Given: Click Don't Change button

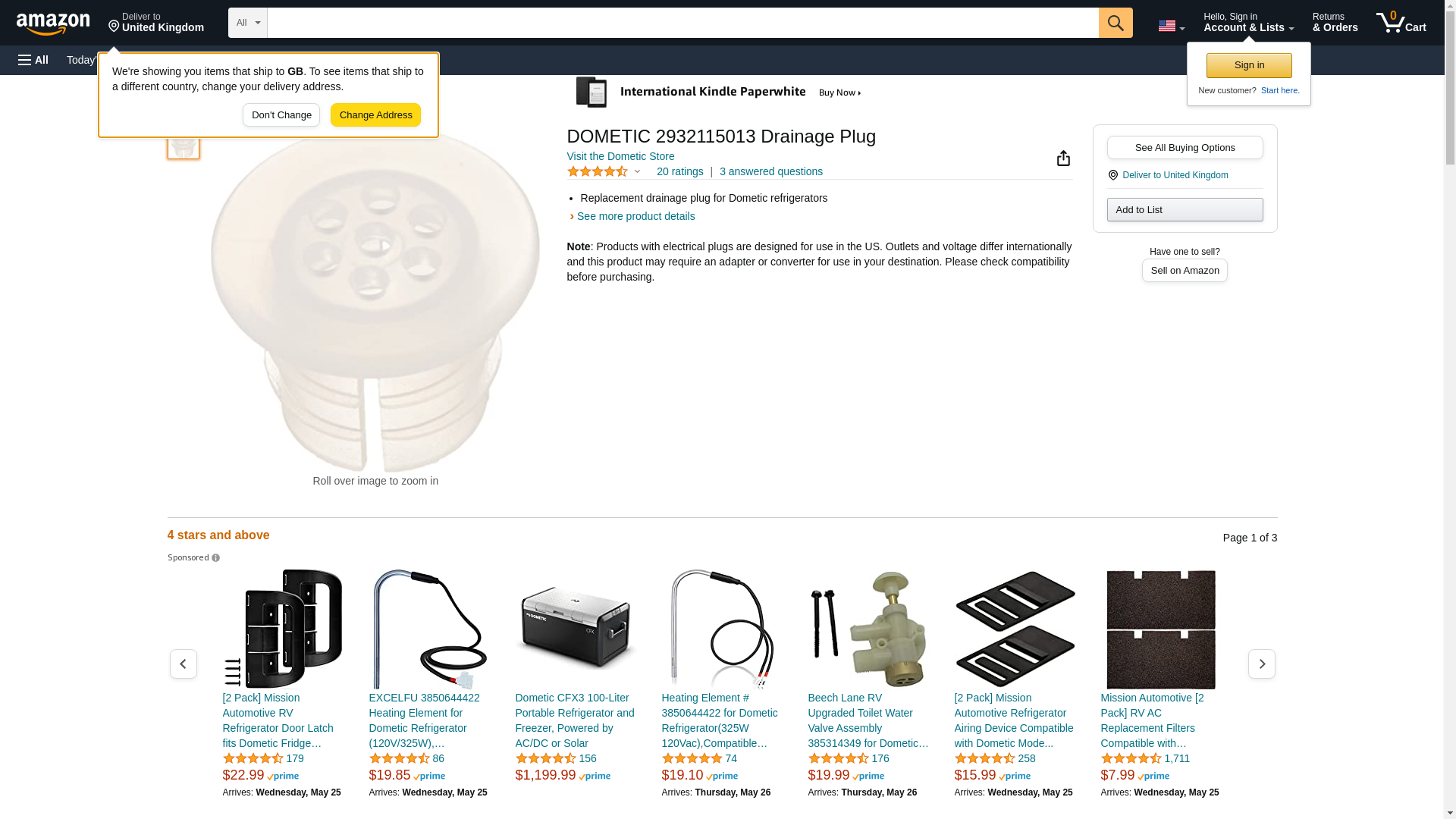Looking at the screenshot, I should tap(281, 115).
